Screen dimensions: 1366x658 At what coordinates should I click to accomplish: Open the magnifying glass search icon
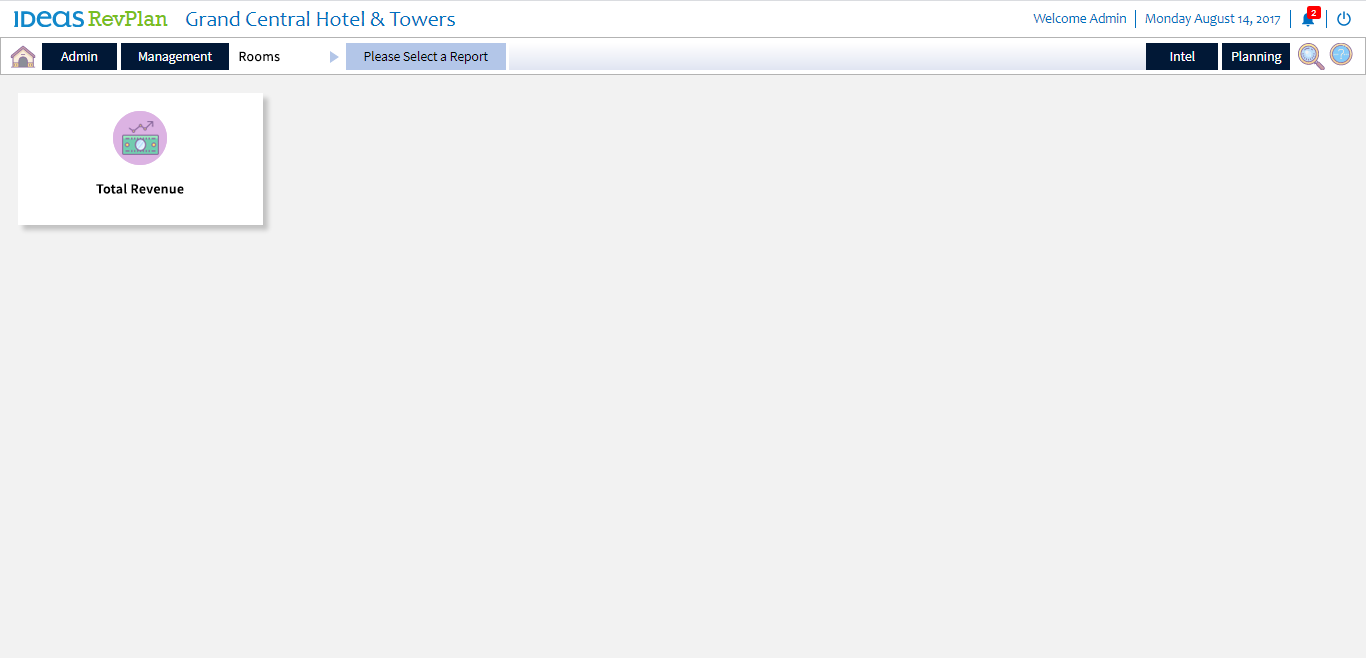[1311, 56]
